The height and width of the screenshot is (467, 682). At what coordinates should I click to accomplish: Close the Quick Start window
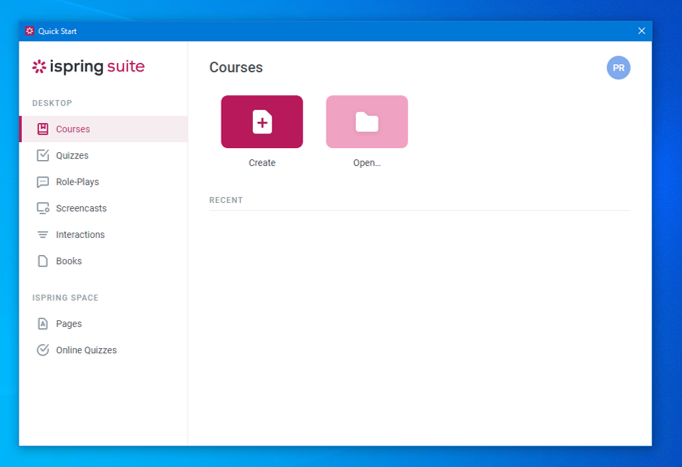click(642, 31)
